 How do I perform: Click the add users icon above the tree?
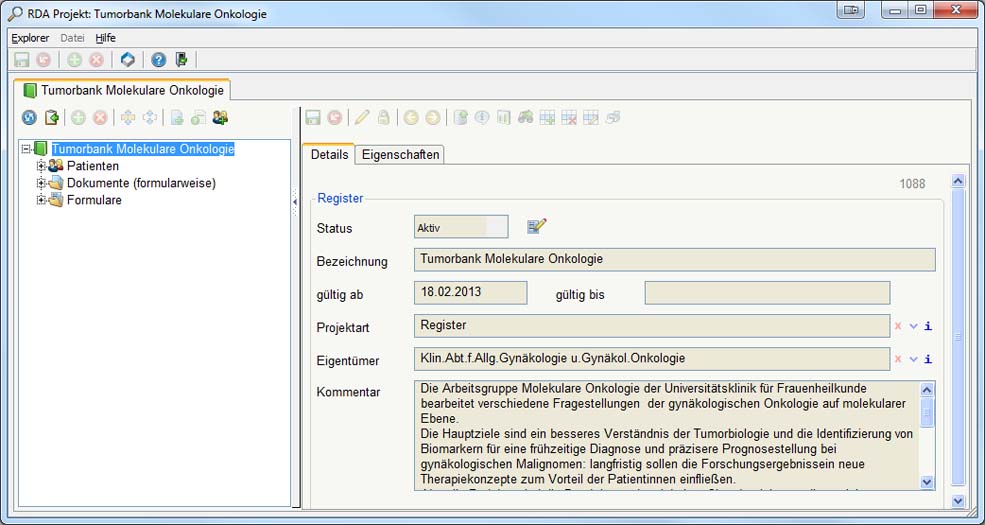220,118
